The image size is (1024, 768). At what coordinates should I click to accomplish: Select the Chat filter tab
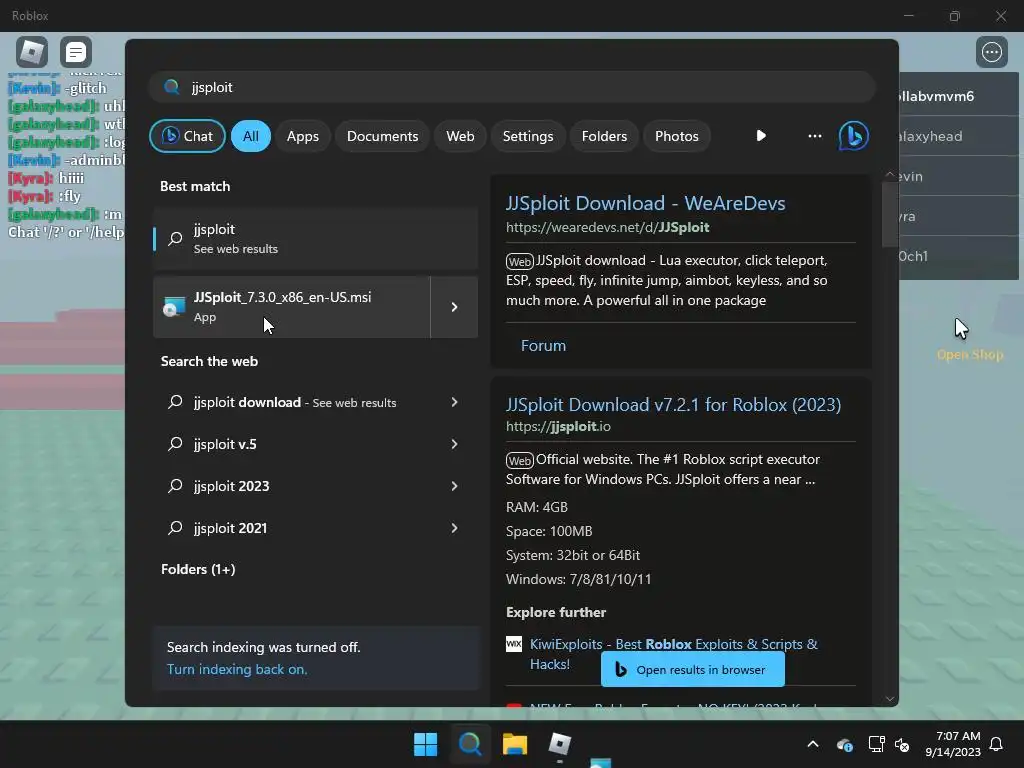[187, 136]
